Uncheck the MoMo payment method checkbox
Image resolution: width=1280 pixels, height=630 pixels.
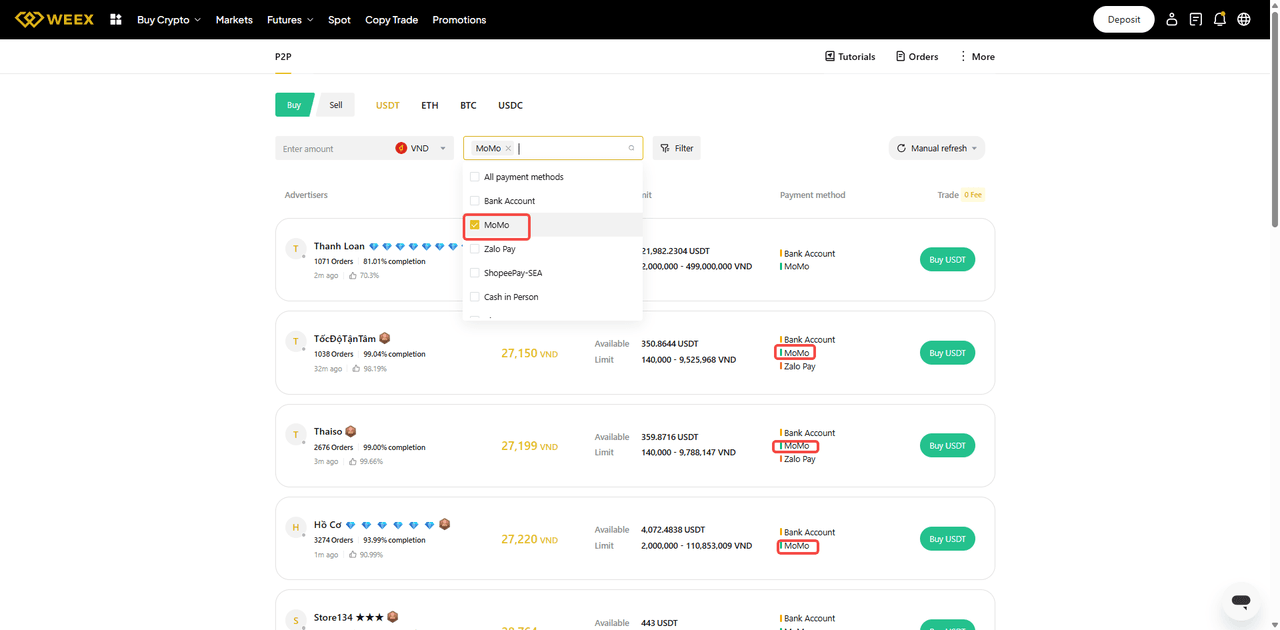pyautogui.click(x=475, y=225)
